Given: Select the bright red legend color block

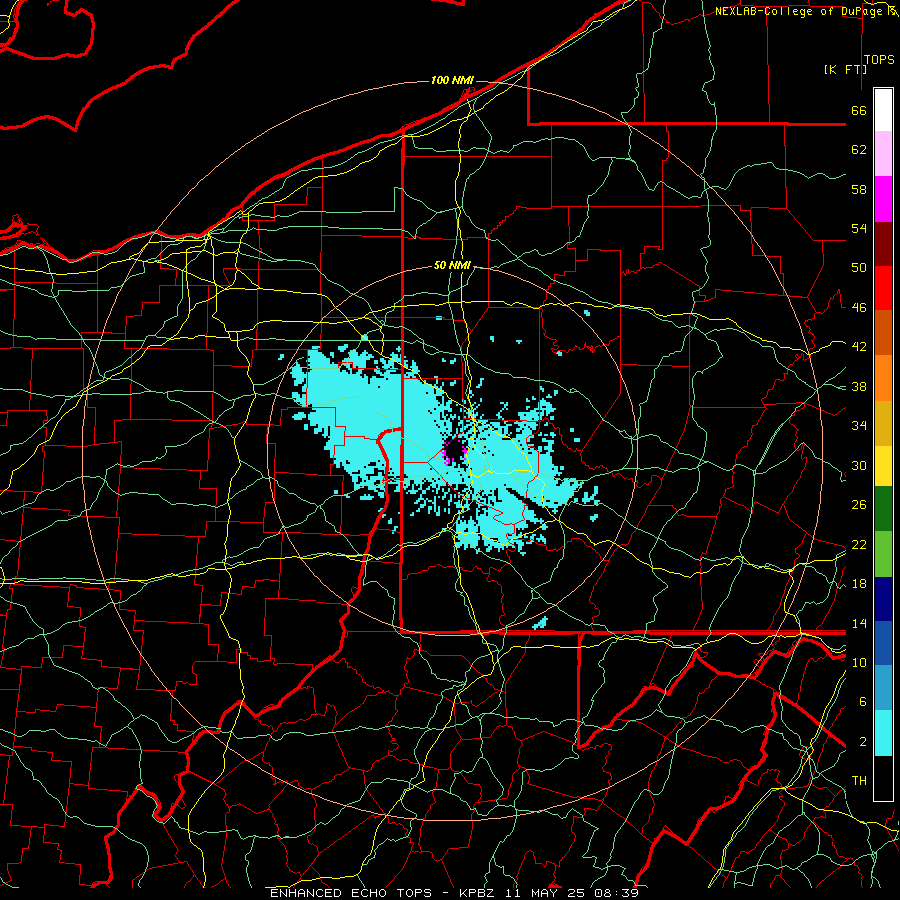Looking at the screenshot, I should click(x=883, y=288).
